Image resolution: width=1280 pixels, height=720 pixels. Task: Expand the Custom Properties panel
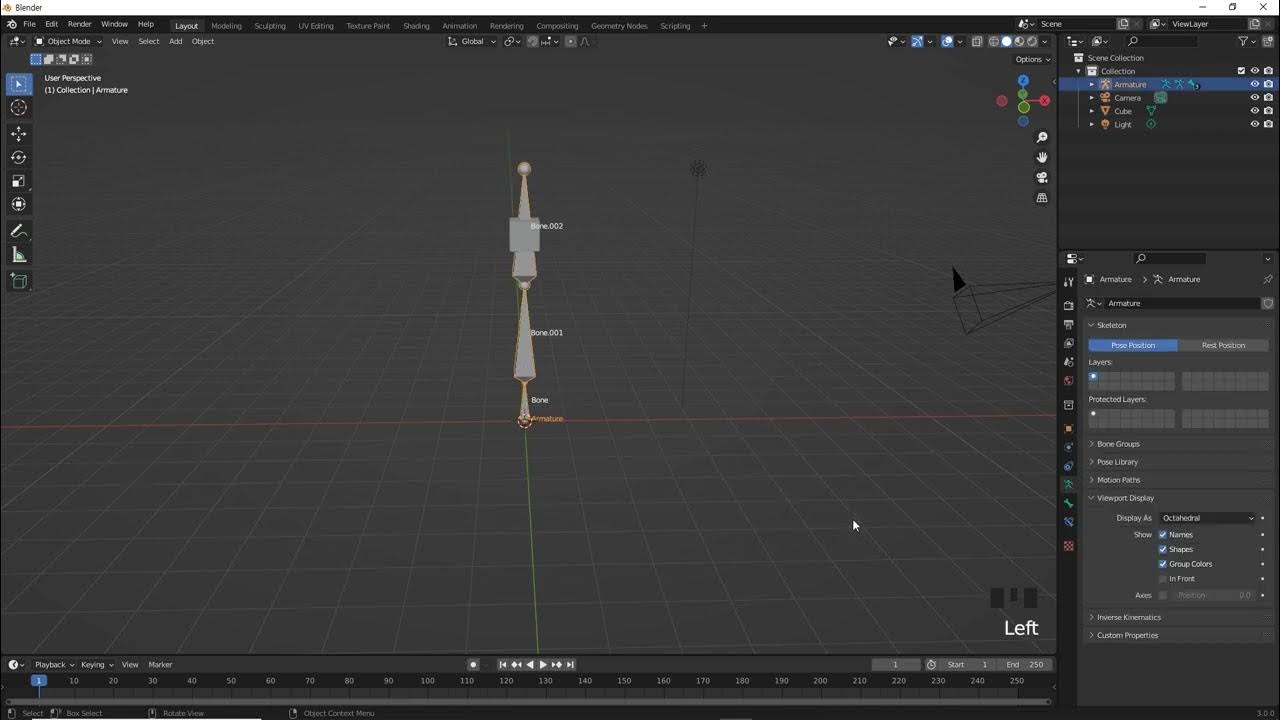coord(1127,635)
